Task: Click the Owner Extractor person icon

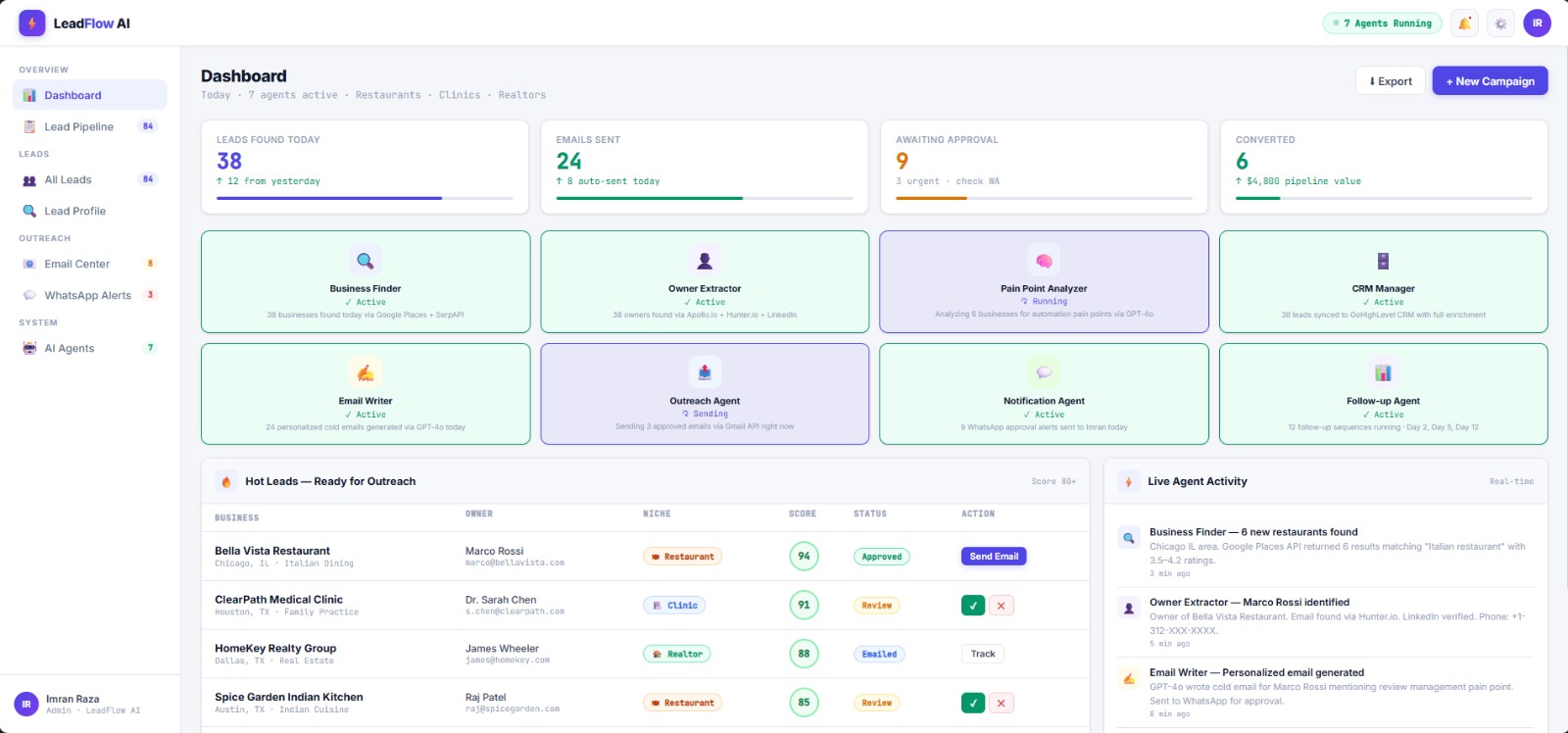Action: [x=705, y=261]
